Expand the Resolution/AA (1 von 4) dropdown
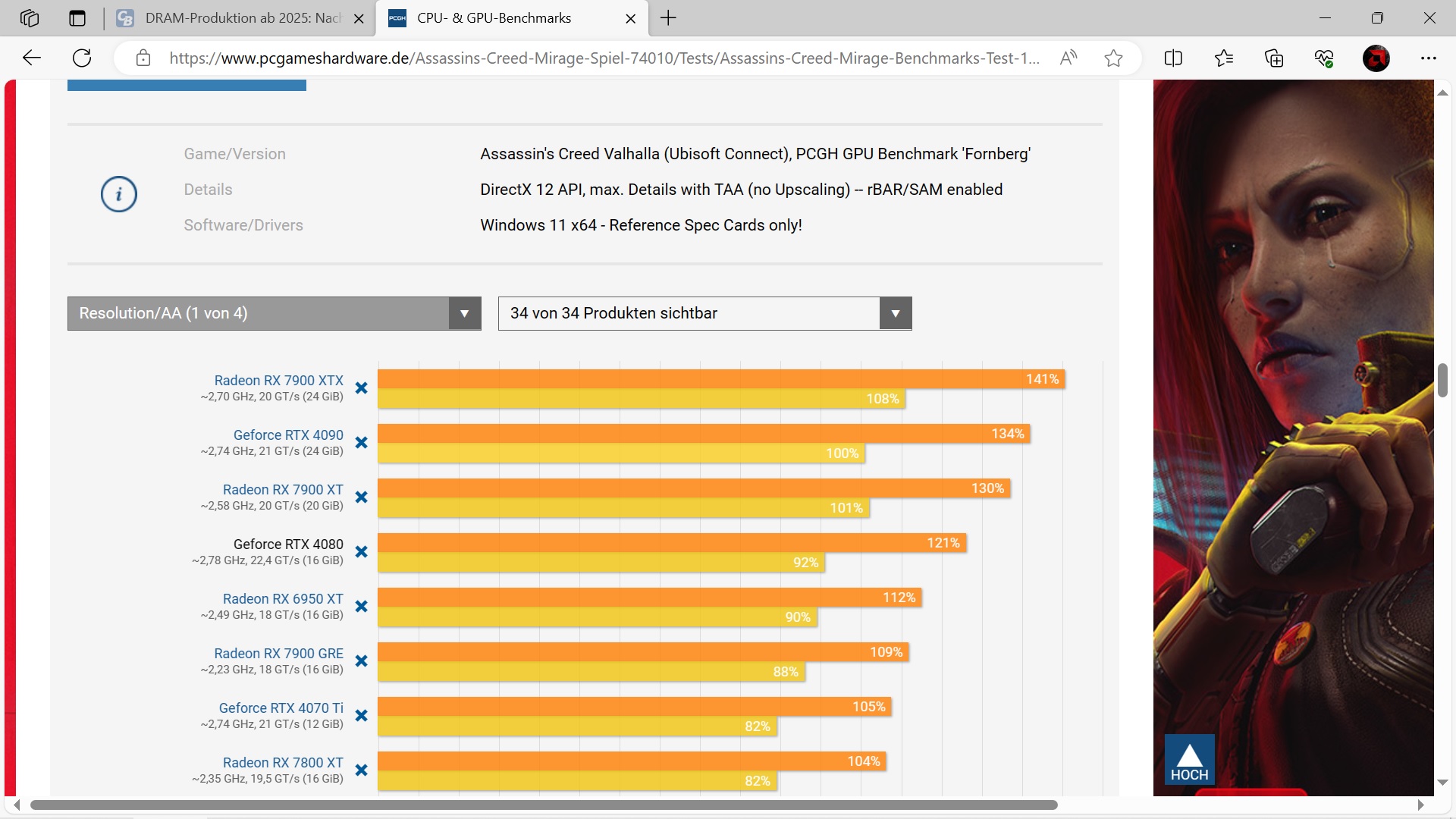 pos(274,313)
